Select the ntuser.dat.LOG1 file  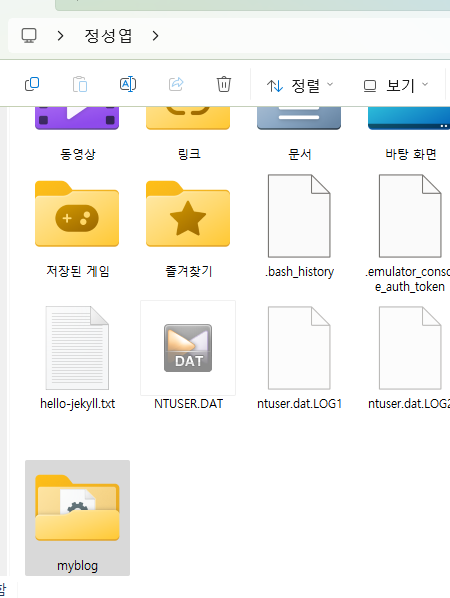click(299, 358)
